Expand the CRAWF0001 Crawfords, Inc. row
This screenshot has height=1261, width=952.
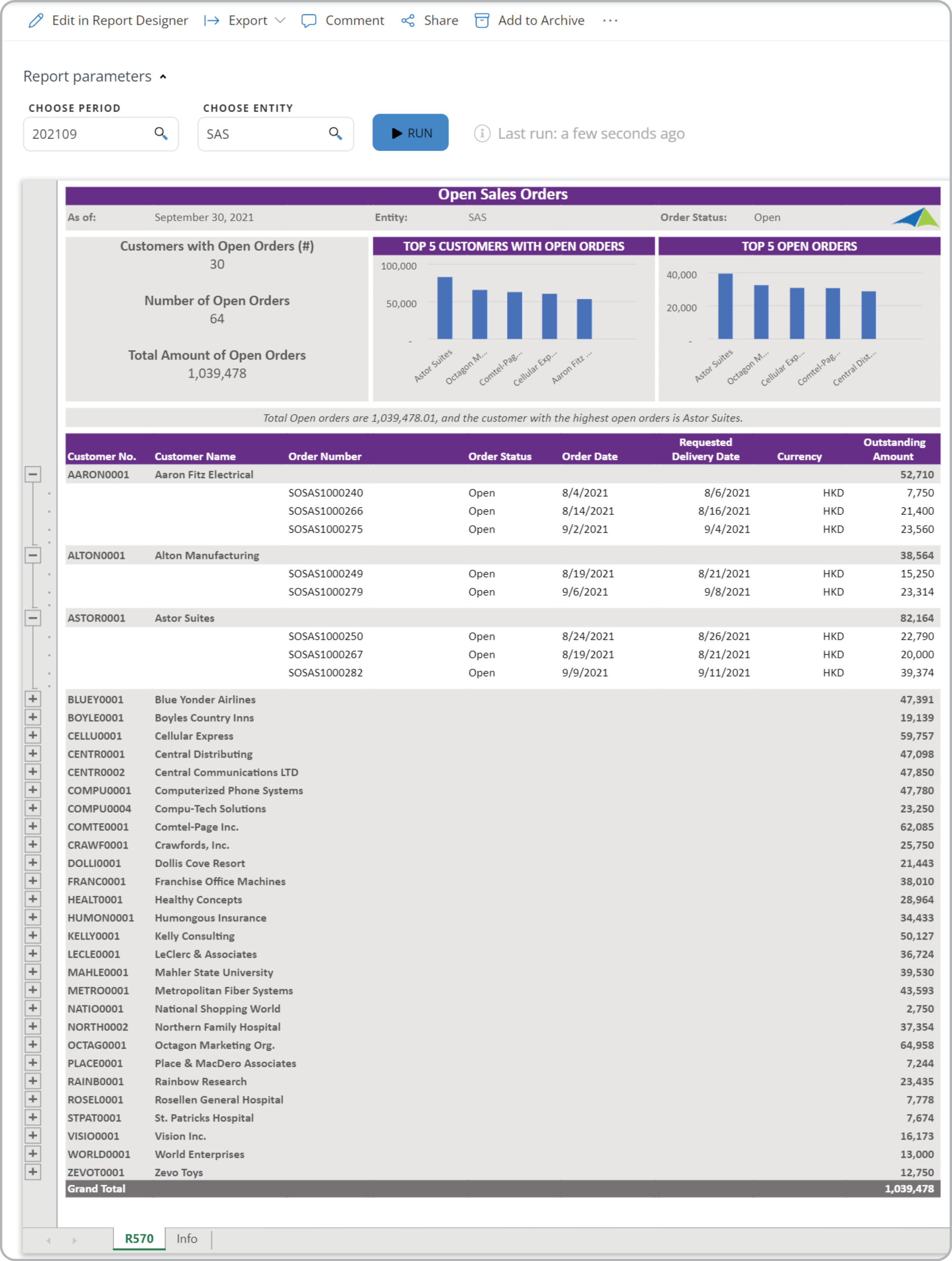pos(33,845)
